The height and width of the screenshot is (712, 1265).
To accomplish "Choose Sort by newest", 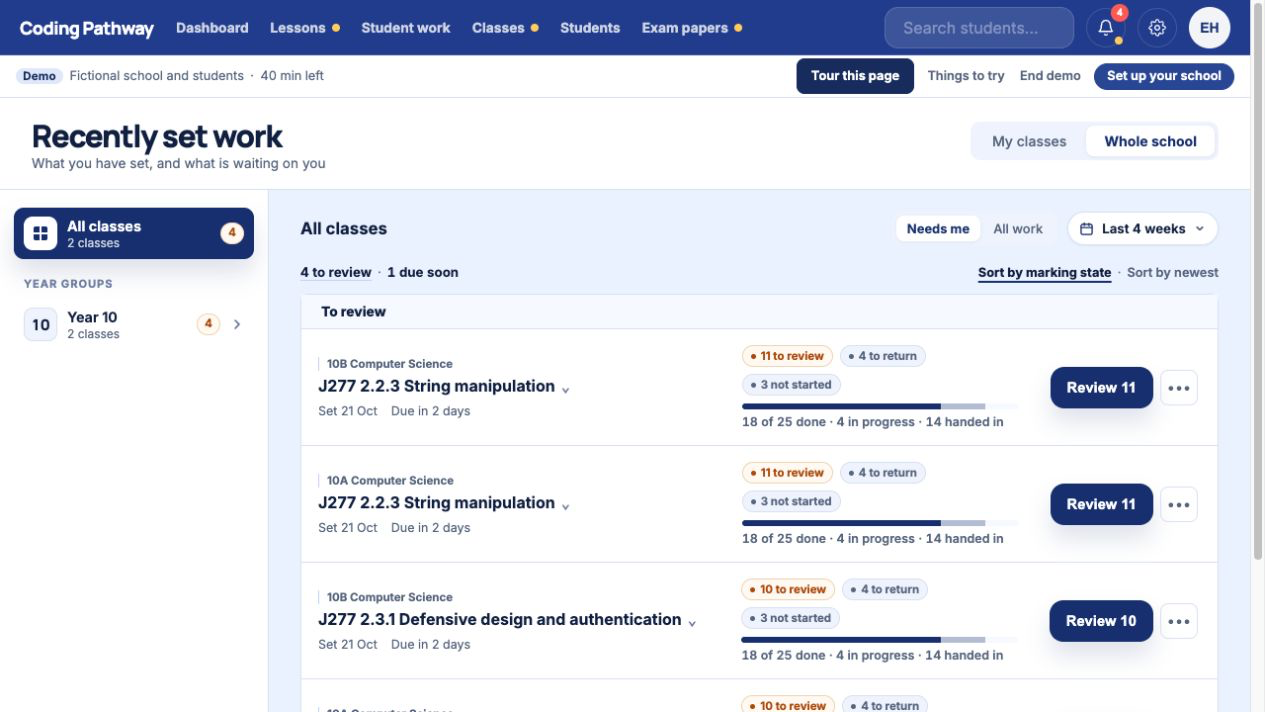I will pos(1173,272).
